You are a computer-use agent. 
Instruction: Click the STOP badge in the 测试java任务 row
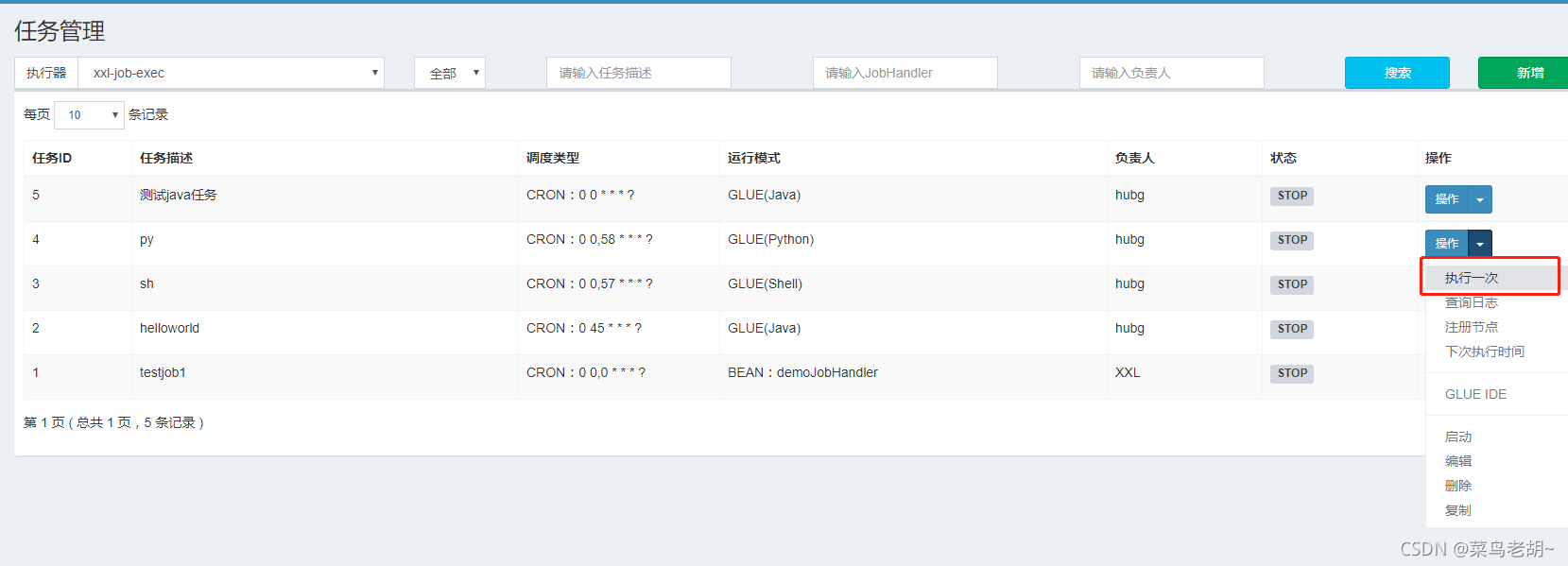(1292, 196)
